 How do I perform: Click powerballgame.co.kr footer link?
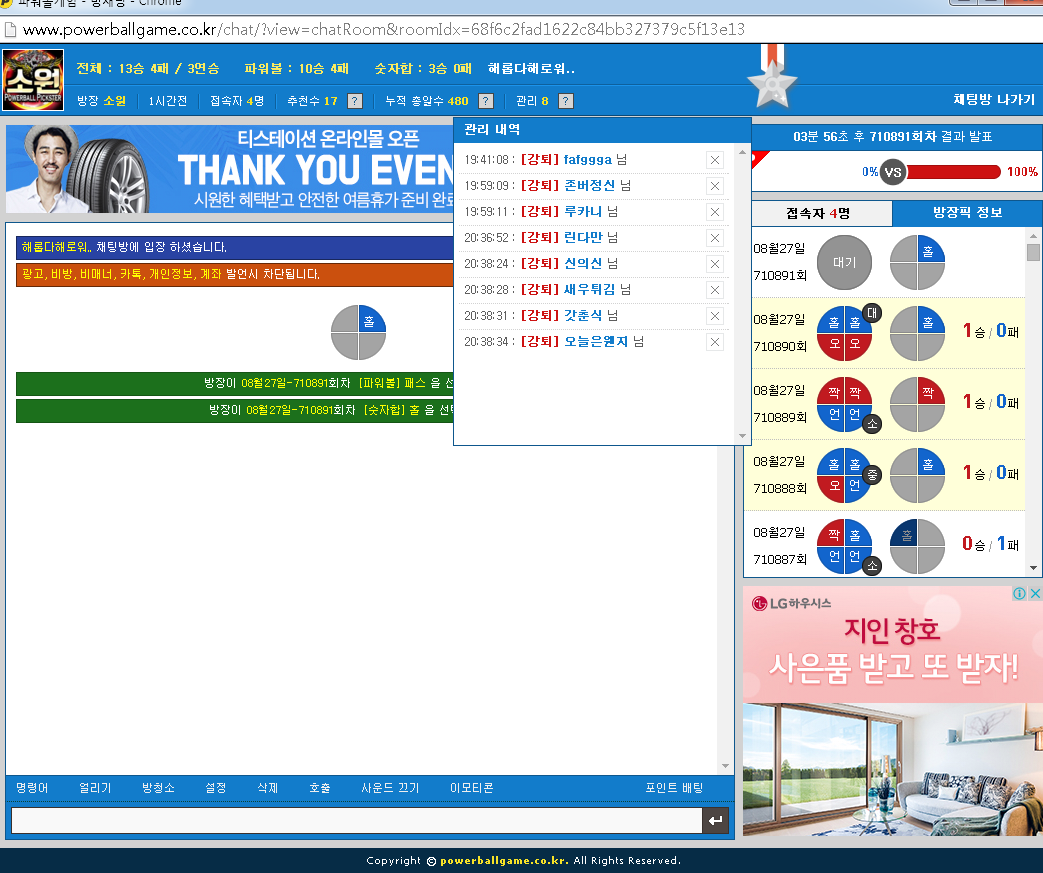click(x=504, y=860)
